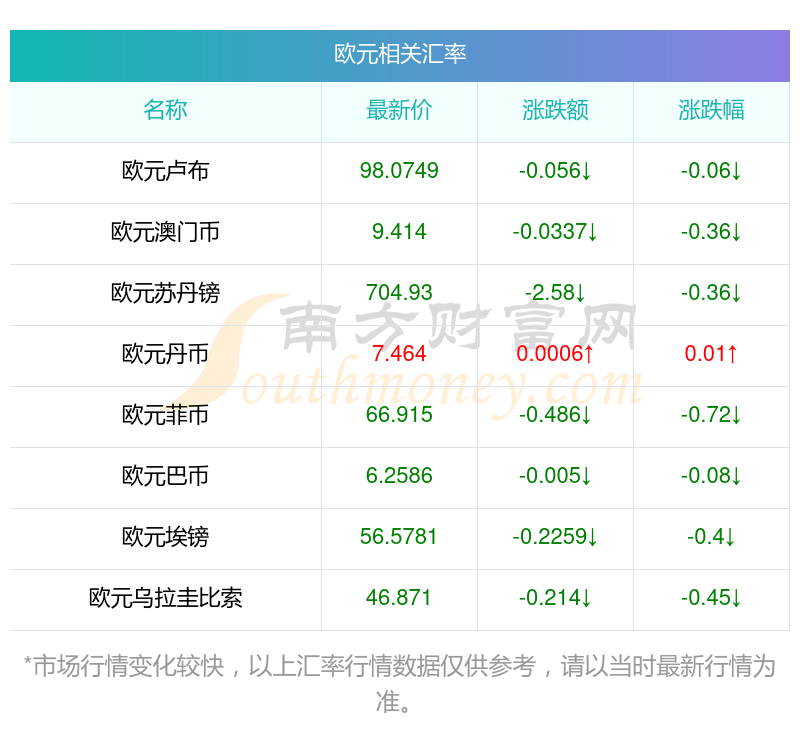The width and height of the screenshot is (800, 733).
Task: Click the 欧元苏丹镑 row name
Action: 165,293
